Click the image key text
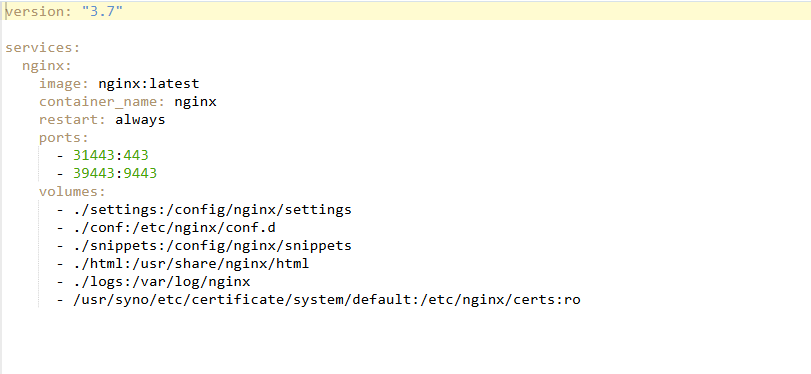Viewport: 811px width, 374px height. [59, 83]
